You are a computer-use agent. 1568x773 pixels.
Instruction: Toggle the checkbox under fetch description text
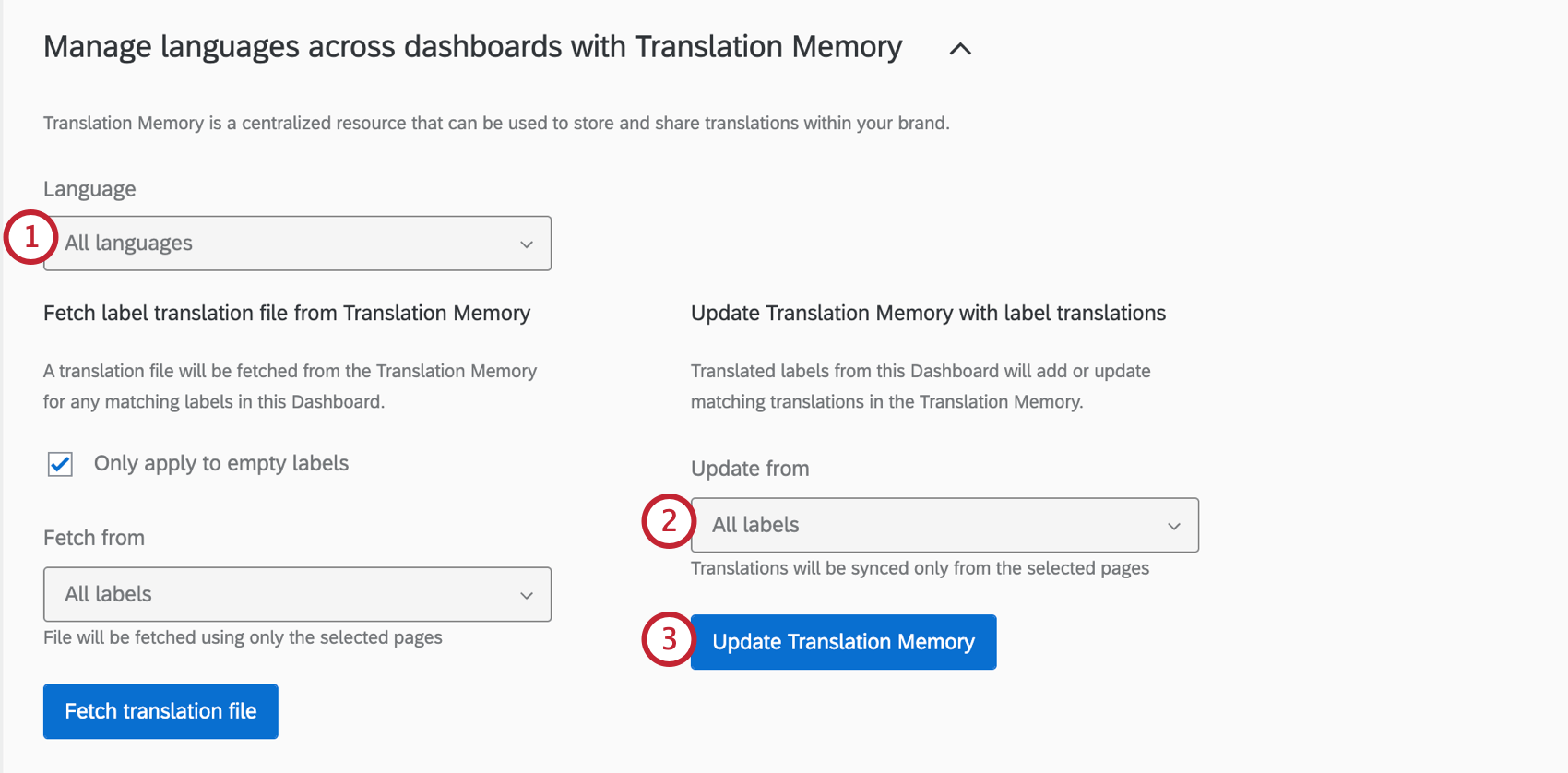pyautogui.click(x=59, y=464)
